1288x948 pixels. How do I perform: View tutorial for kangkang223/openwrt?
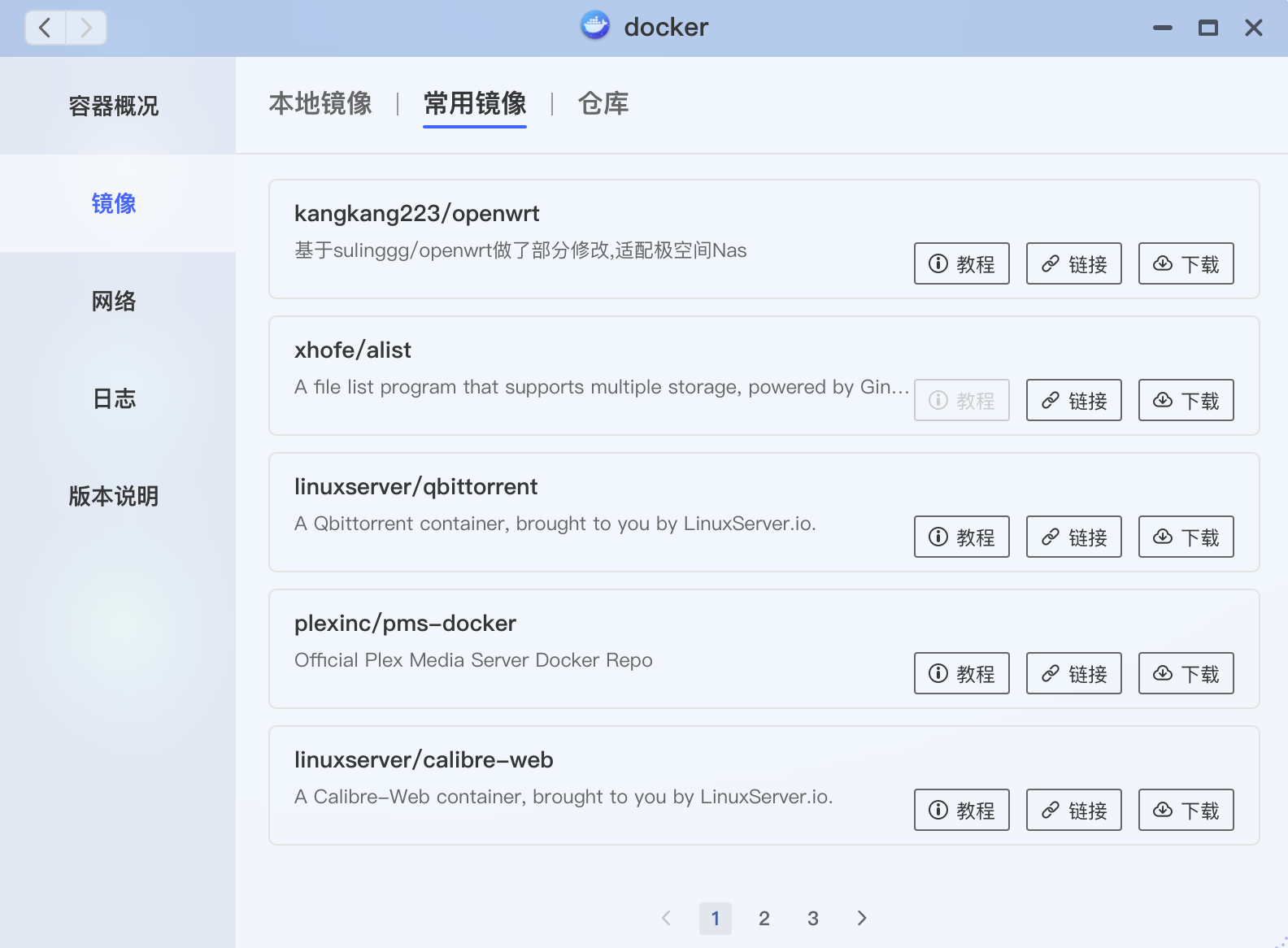coord(961,263)
